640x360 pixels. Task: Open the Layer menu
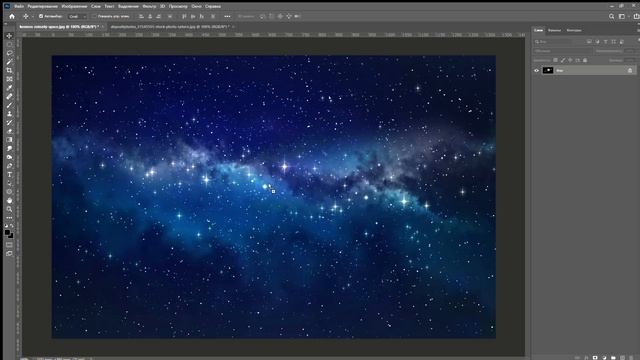pos(96,7)
